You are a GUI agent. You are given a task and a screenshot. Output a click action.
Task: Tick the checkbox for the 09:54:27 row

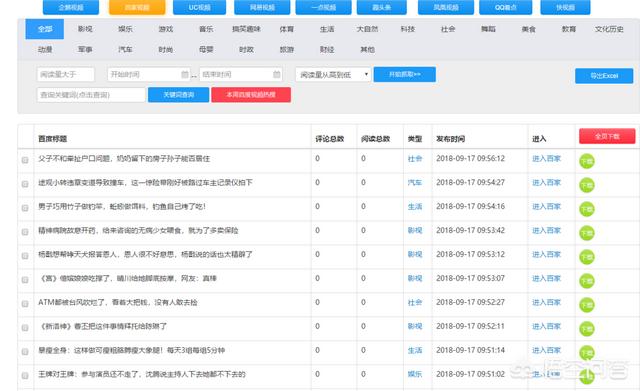click(x=25, y=184)
